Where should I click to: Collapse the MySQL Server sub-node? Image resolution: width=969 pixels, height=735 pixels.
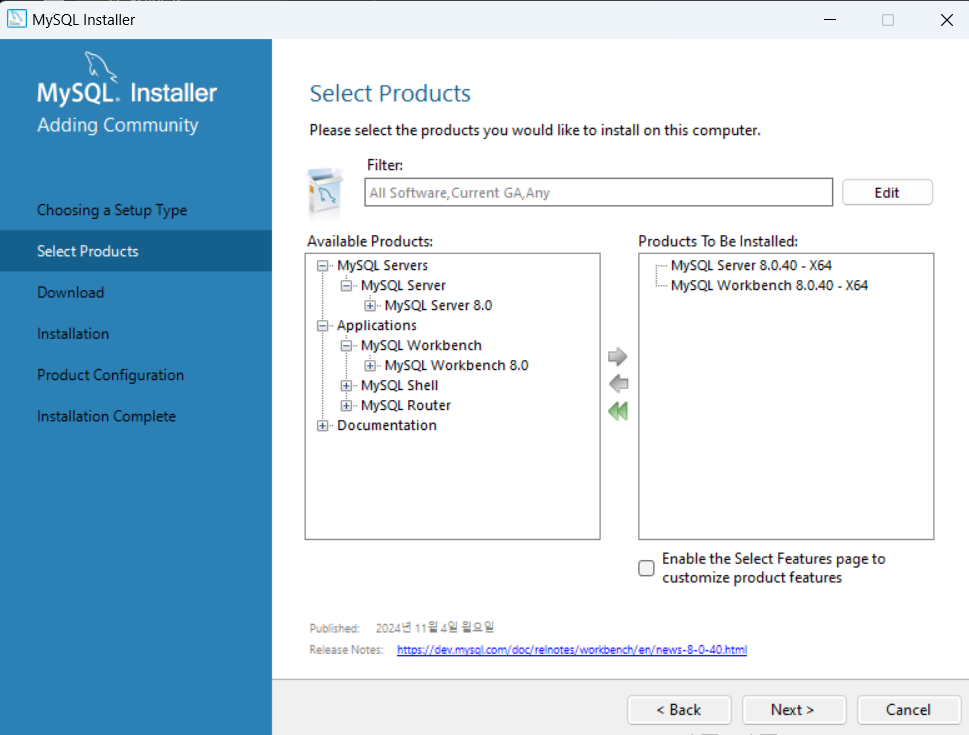click(x=346, y=286)
